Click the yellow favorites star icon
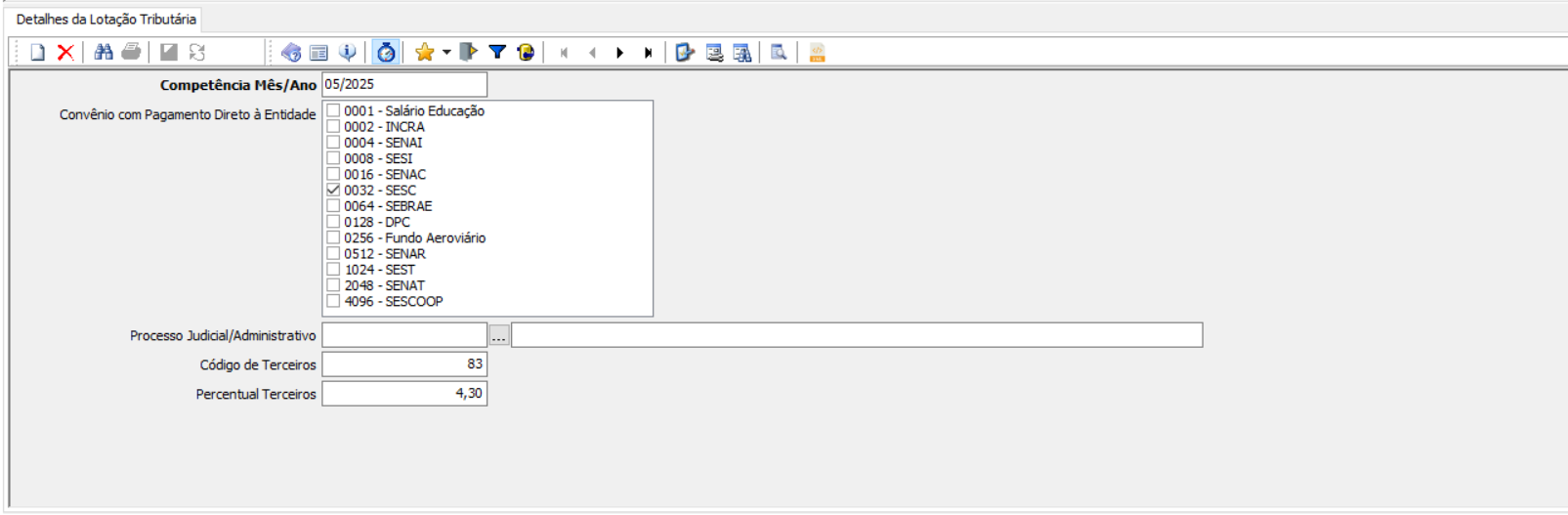 (424, 53)
